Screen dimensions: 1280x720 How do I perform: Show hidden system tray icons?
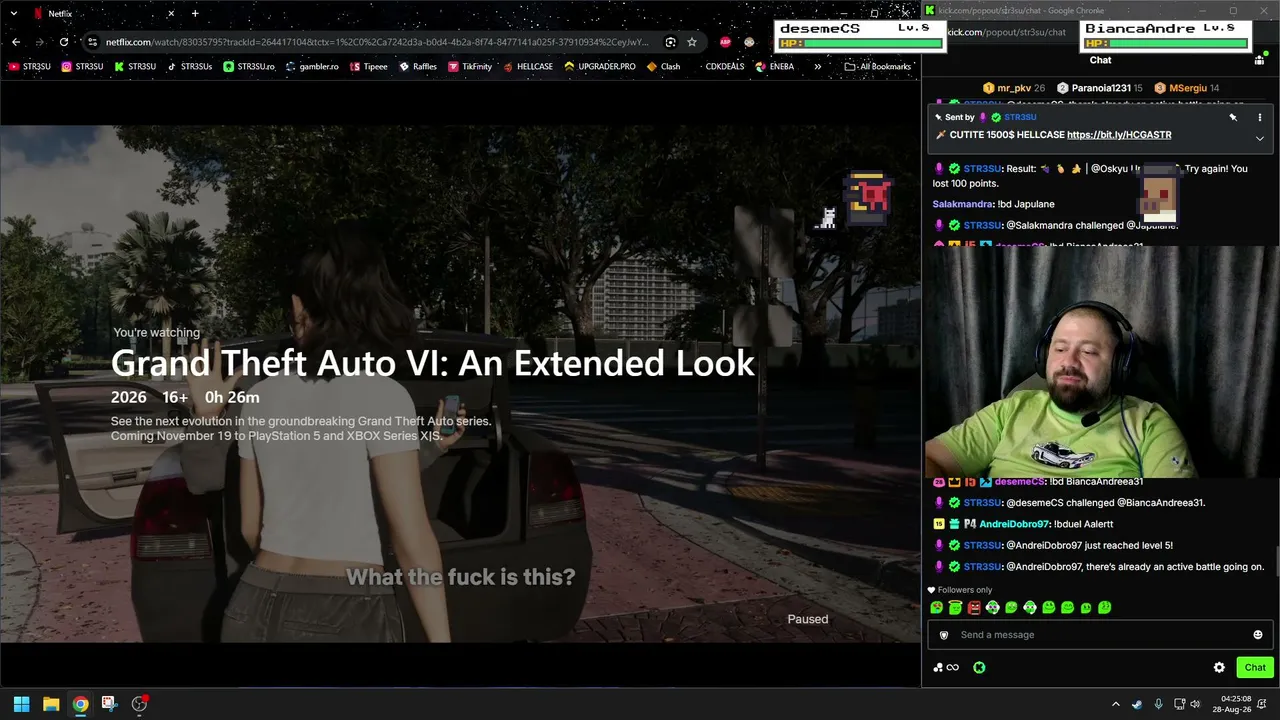pos(1116,704)
